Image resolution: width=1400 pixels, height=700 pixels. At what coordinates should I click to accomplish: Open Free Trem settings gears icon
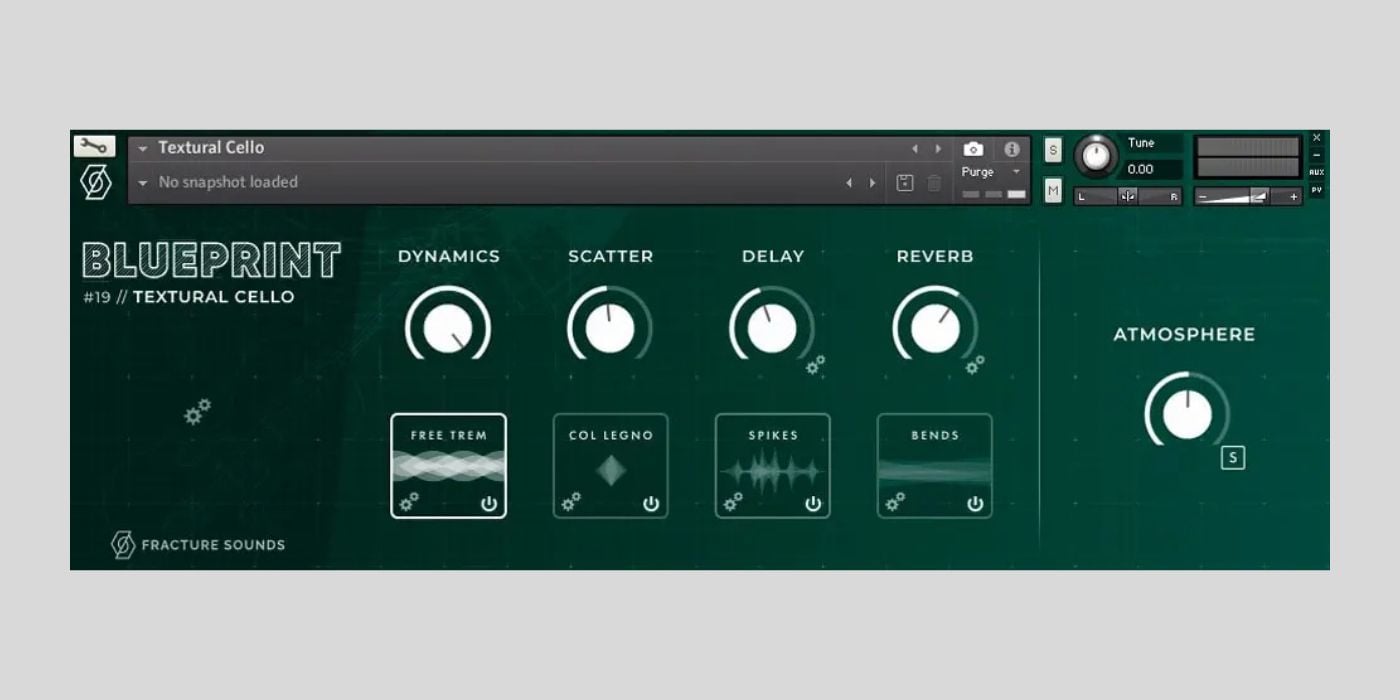pyautogui.click(x=409, y=502)
